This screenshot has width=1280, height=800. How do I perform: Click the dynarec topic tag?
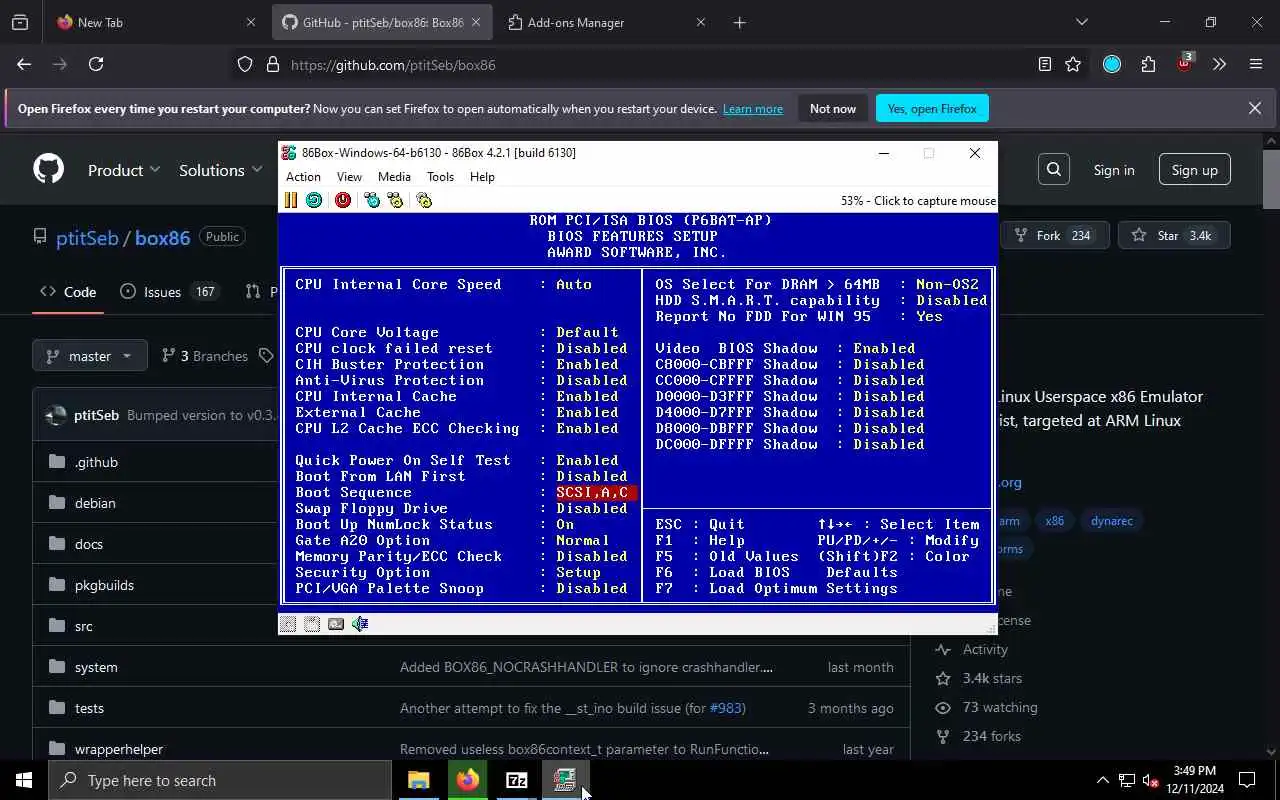[1111, 521]
